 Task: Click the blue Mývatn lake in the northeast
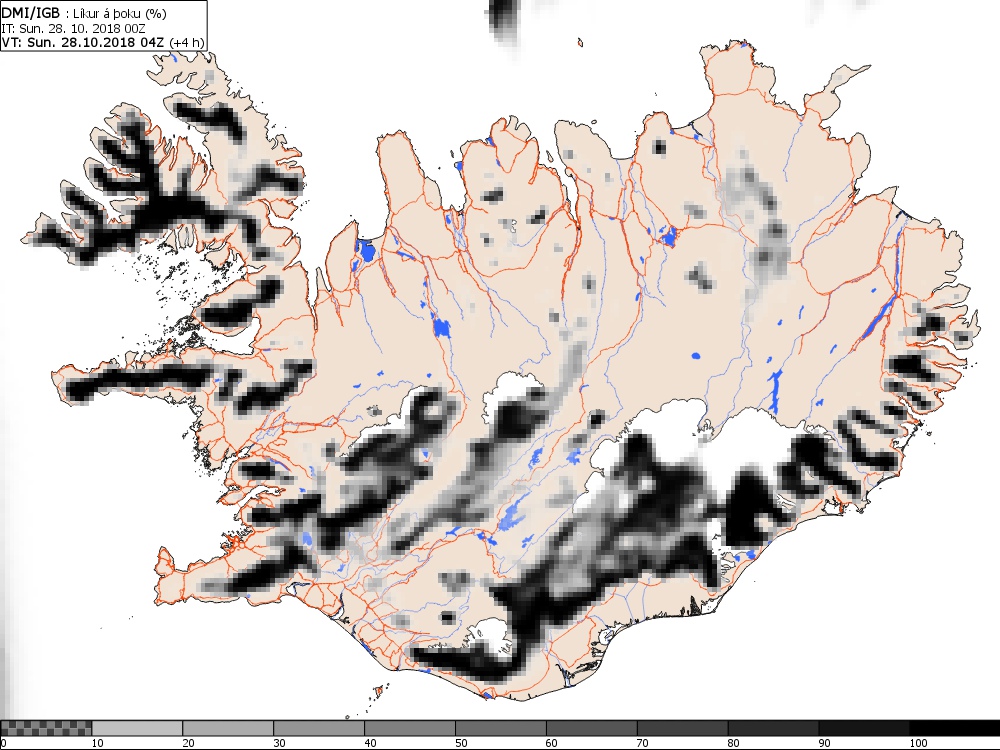point(668,237)
